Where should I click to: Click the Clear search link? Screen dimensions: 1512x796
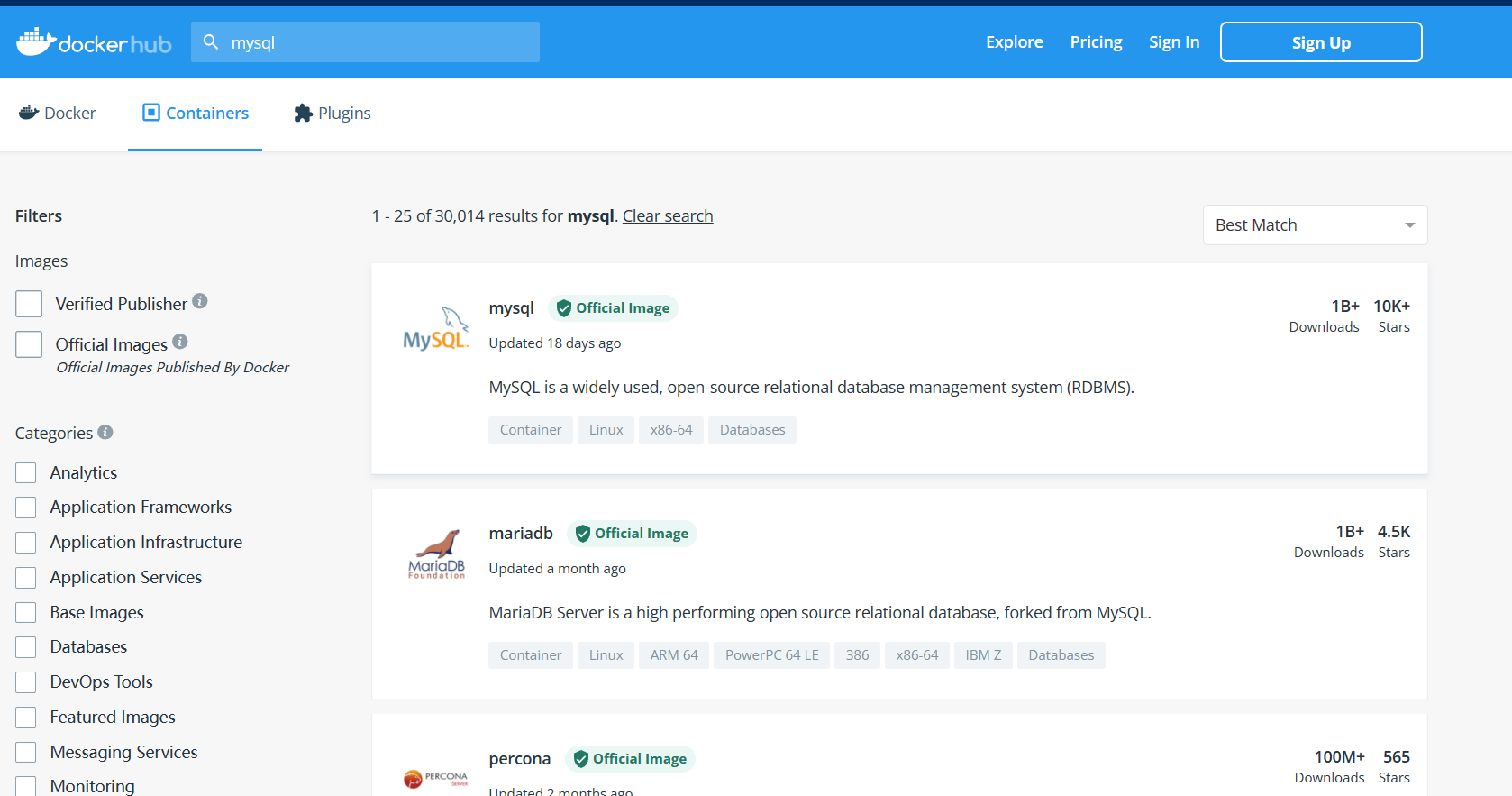point(668,216)
